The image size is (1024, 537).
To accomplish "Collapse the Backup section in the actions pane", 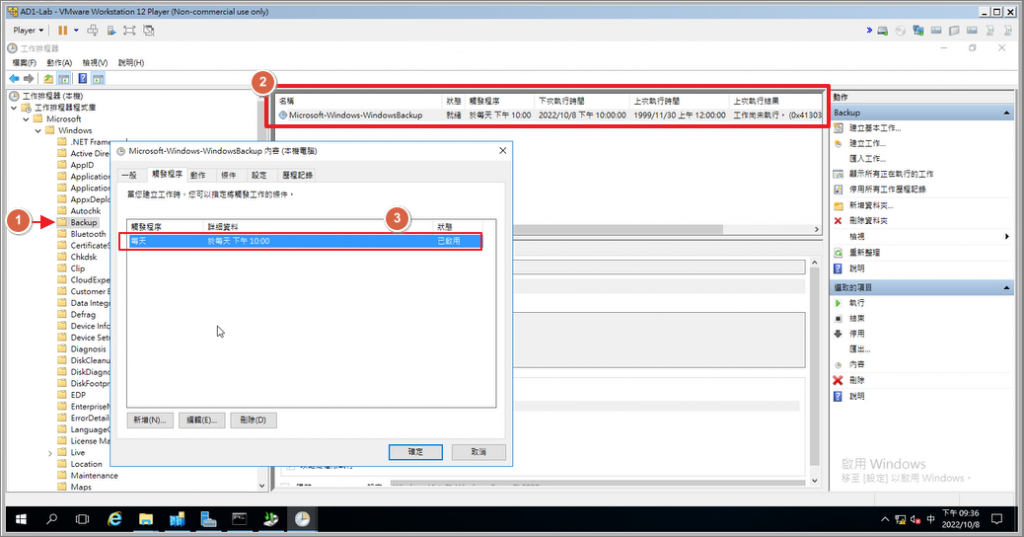I will coord(1006,113).
